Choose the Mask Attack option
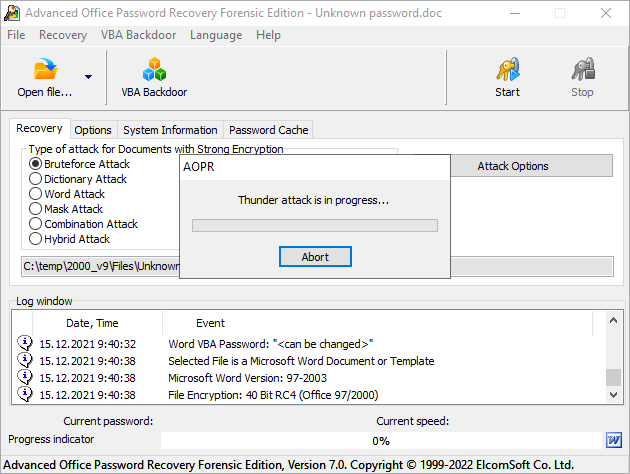 point(36,209)
